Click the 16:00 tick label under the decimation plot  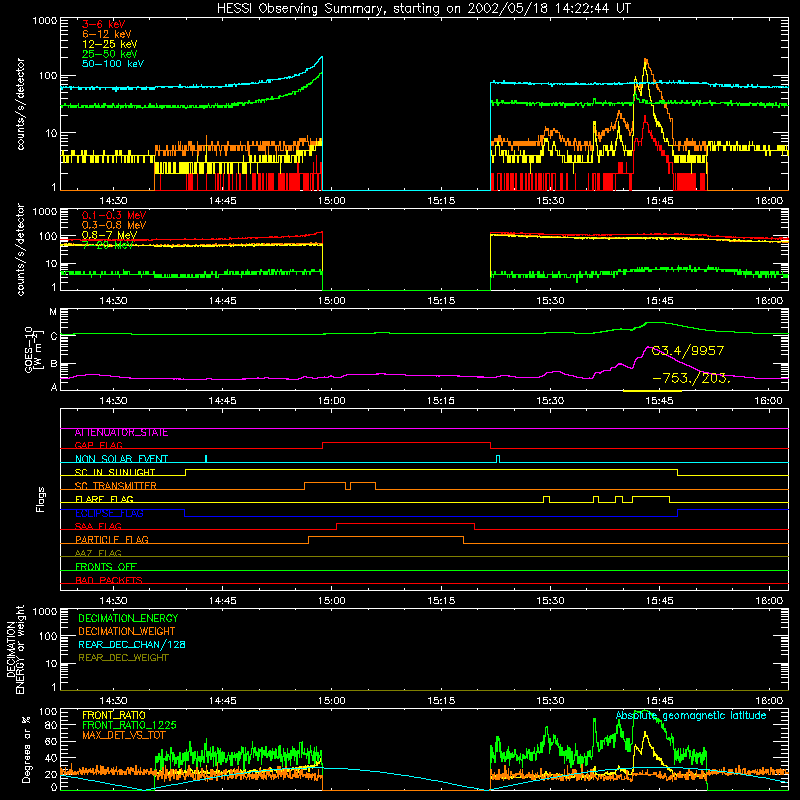click(769, 701)
